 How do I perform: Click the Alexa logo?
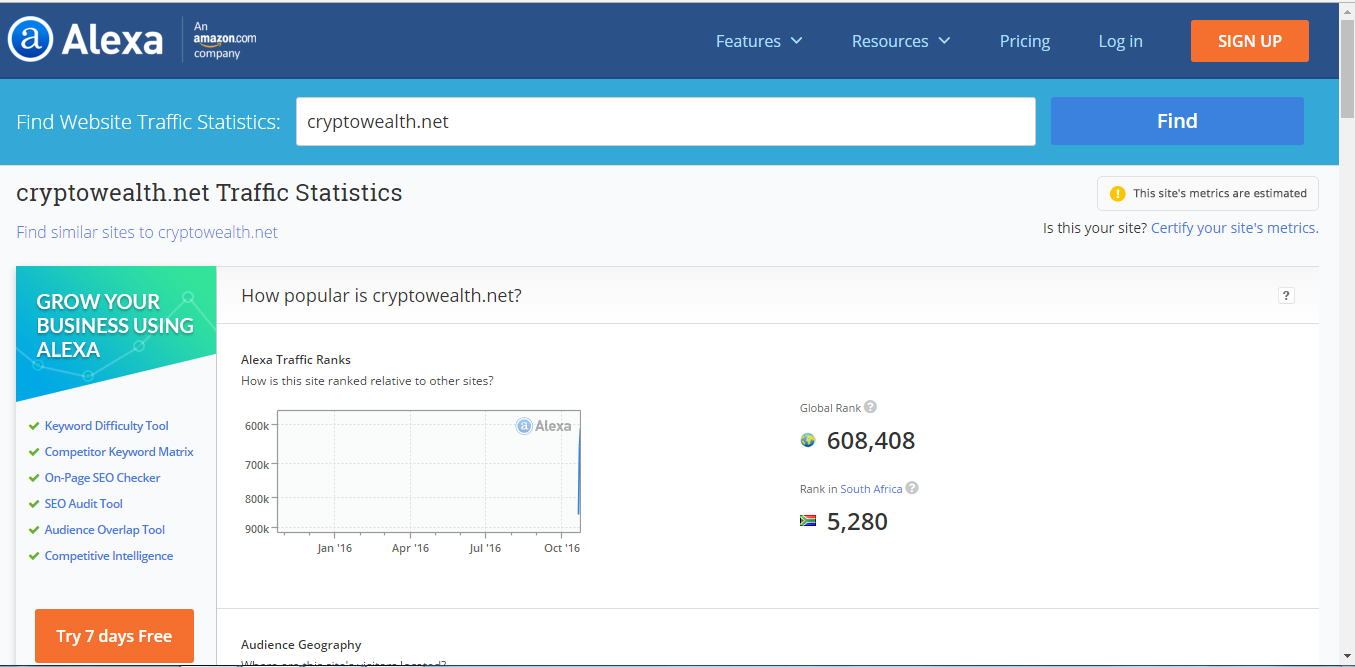click(x=85, y=39)
